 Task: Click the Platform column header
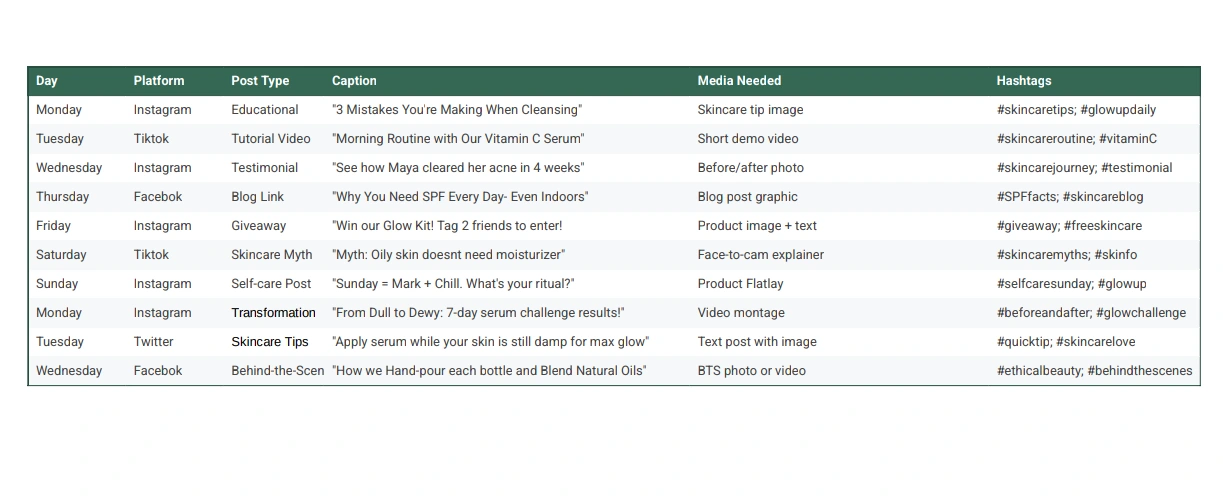tap(159, 81)
